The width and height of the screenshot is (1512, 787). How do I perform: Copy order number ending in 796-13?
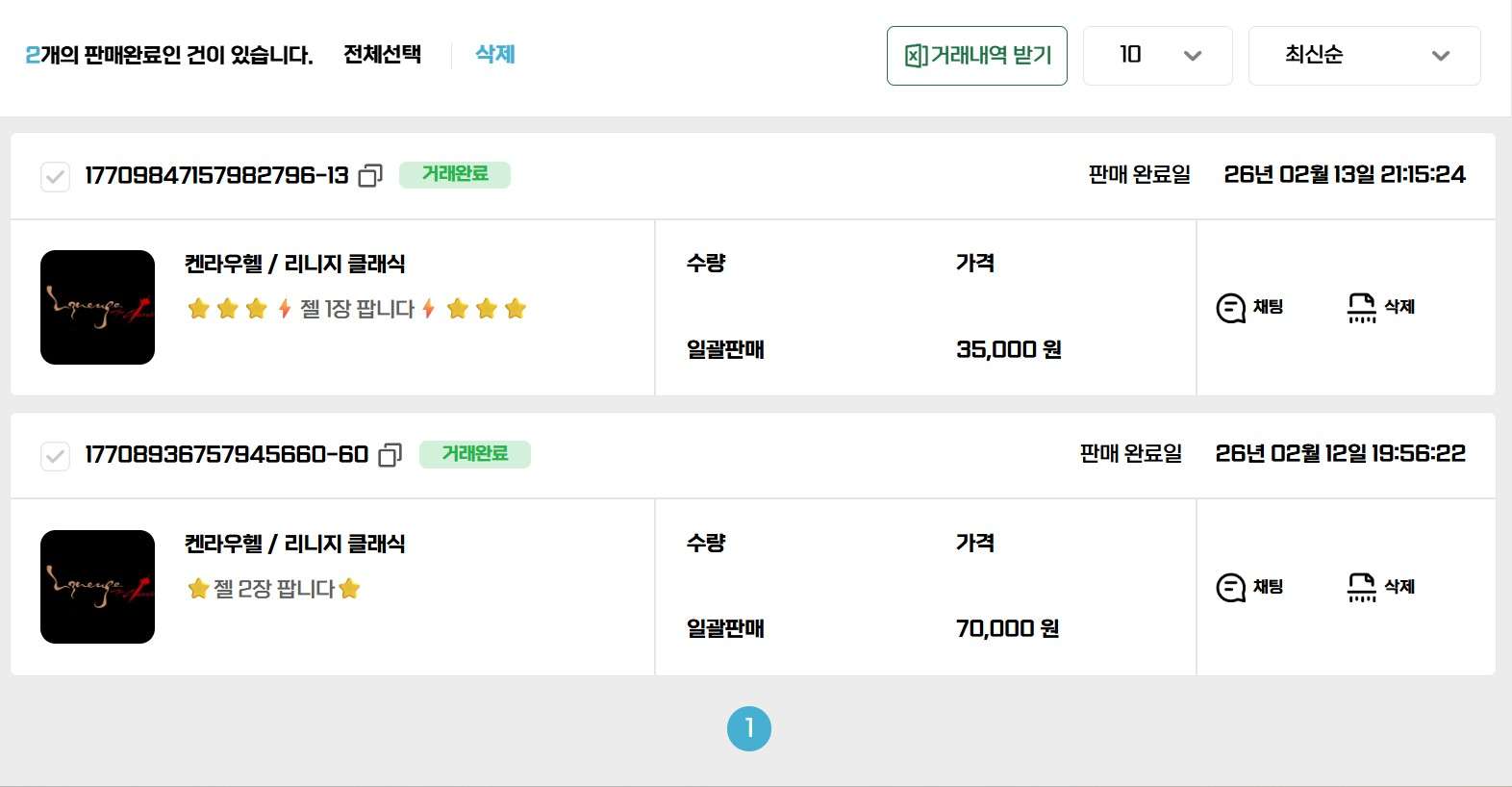coord(370,175)
